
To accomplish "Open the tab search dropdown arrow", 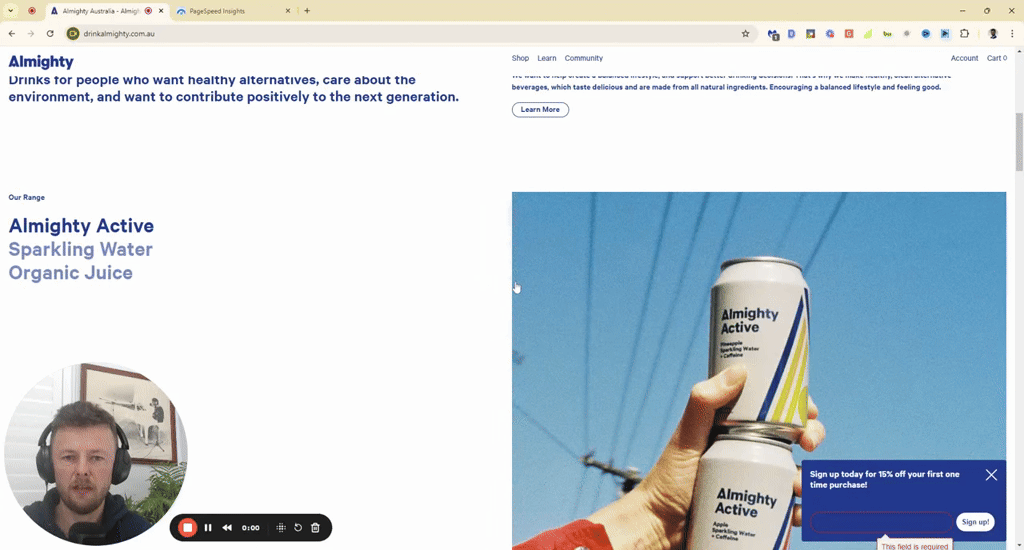I will (x=10, y=10).
